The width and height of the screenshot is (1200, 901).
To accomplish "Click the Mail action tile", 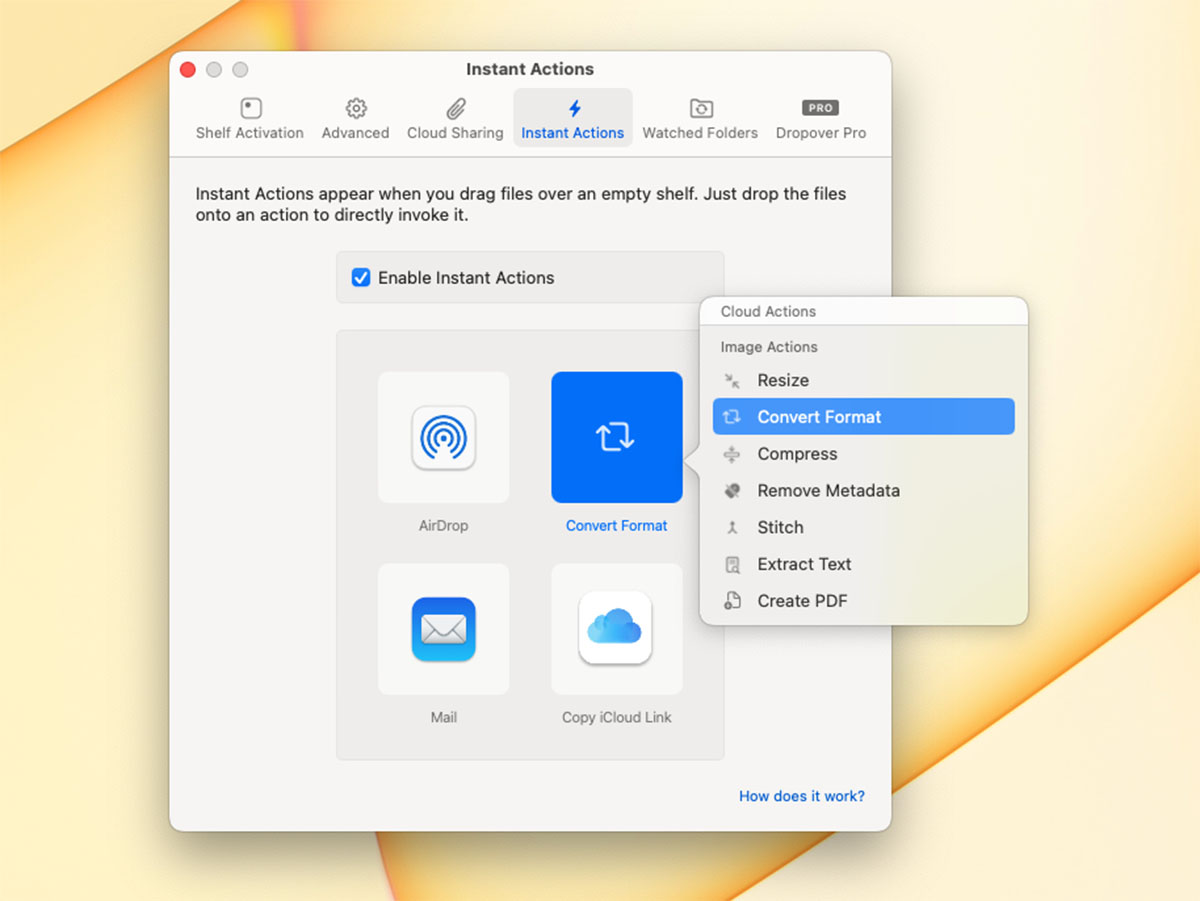I will (x=443, y=629).
